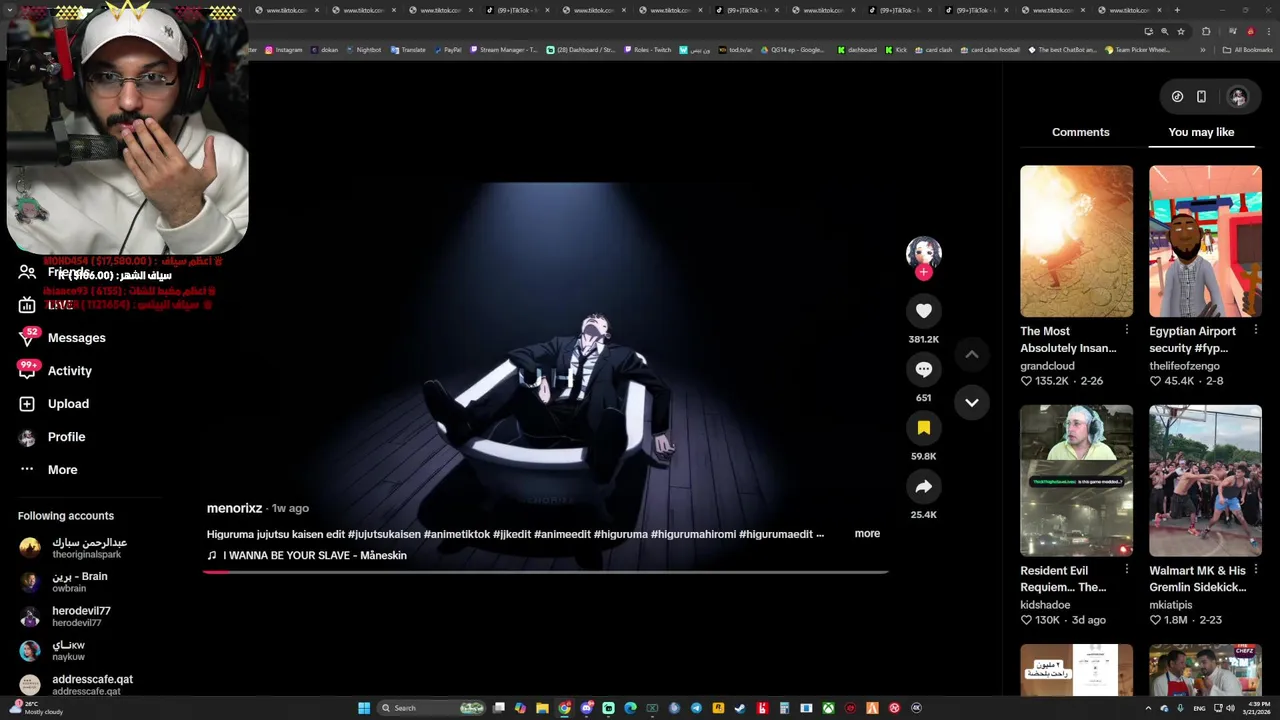Open menorixz username link
Image resolution: width=1280 pixels, height=720 pixels.
[234, 508]
